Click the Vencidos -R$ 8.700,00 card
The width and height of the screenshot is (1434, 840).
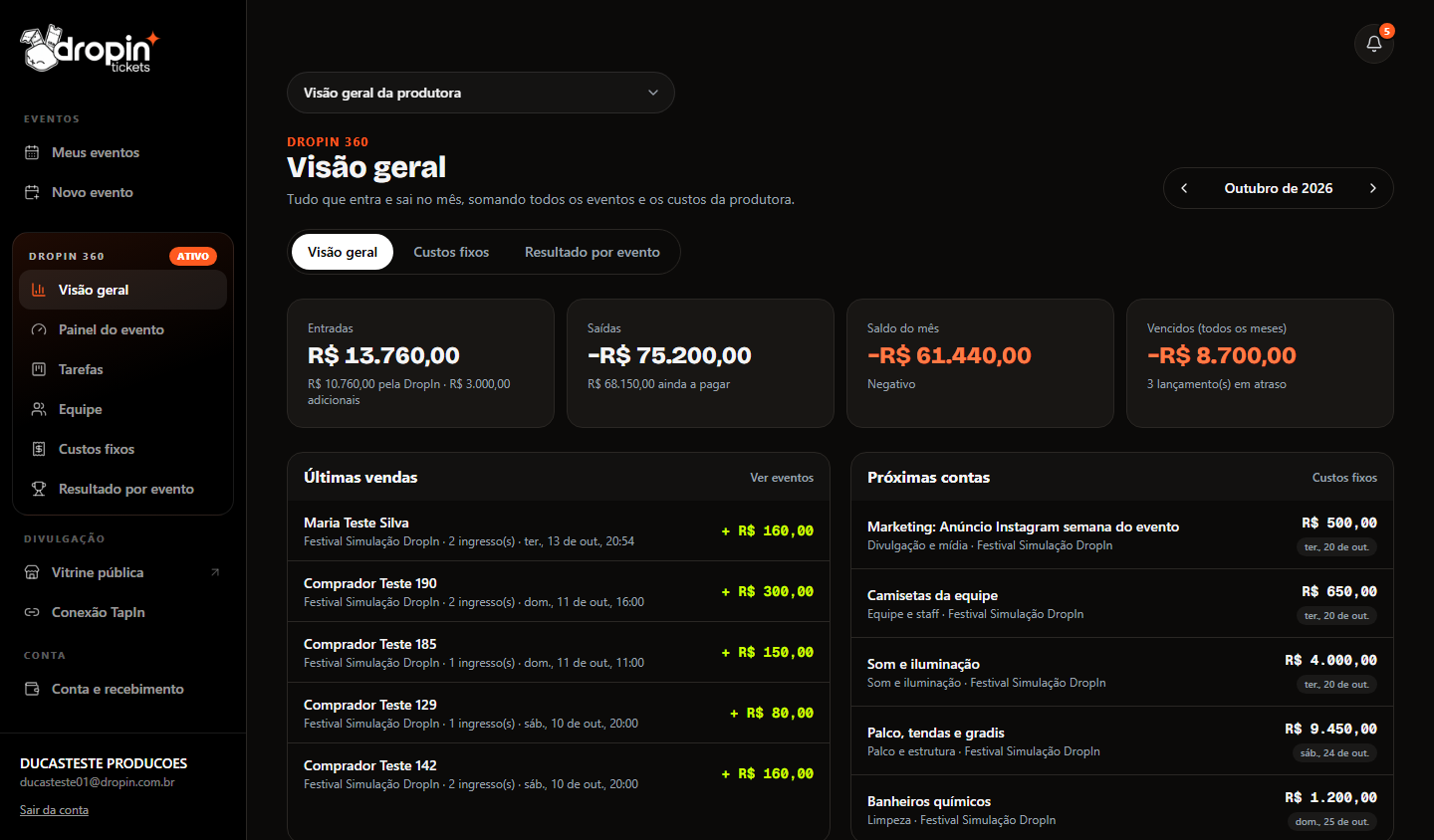coord(1260,363)
